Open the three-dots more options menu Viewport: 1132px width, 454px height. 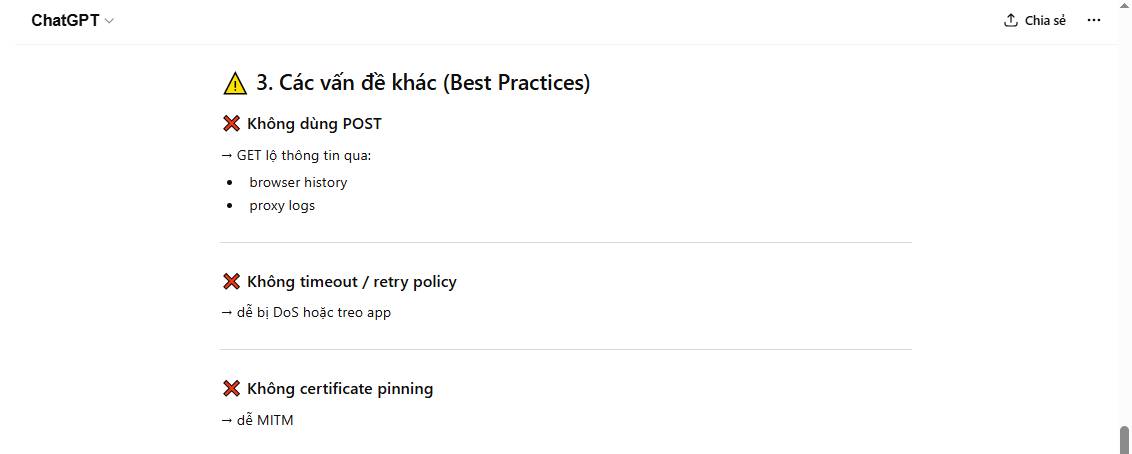coord(1094,21)
